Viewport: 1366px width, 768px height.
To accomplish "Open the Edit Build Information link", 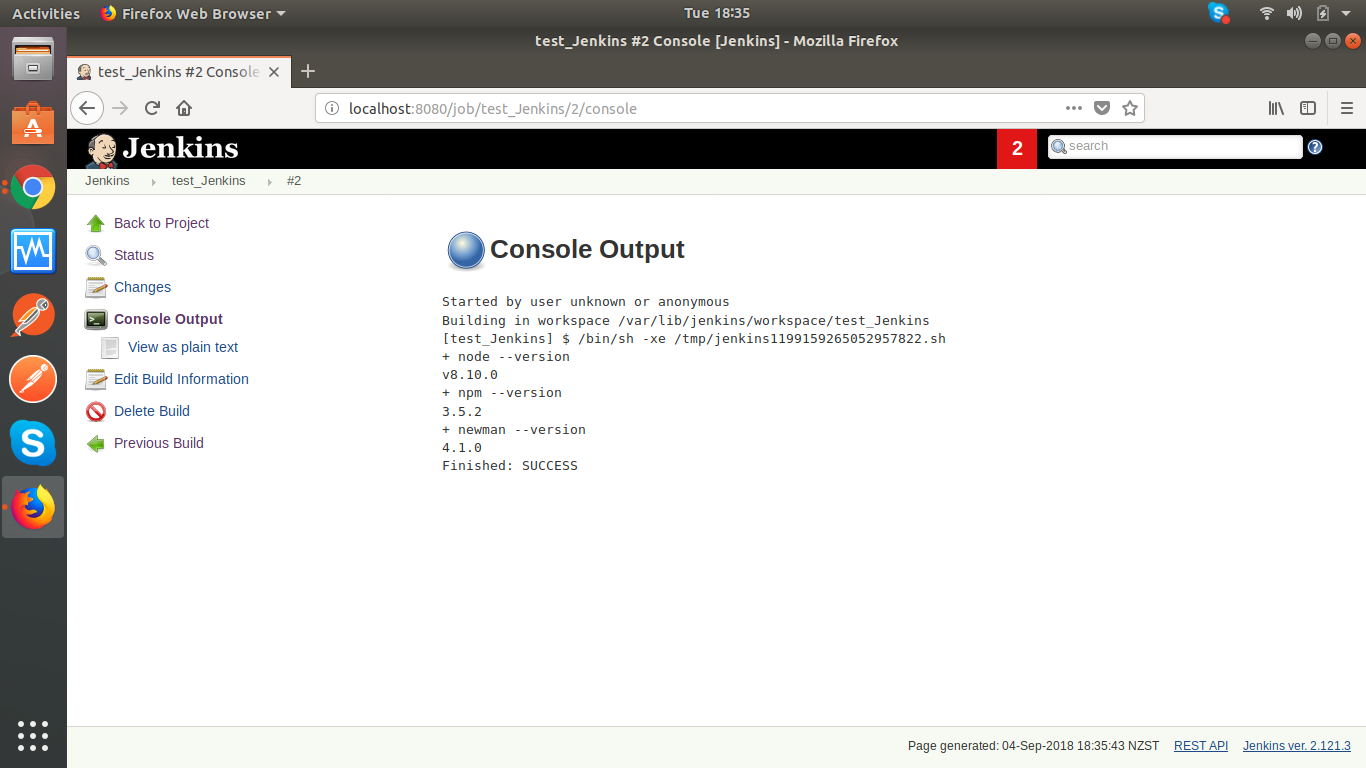I will (x=181, y=379).
